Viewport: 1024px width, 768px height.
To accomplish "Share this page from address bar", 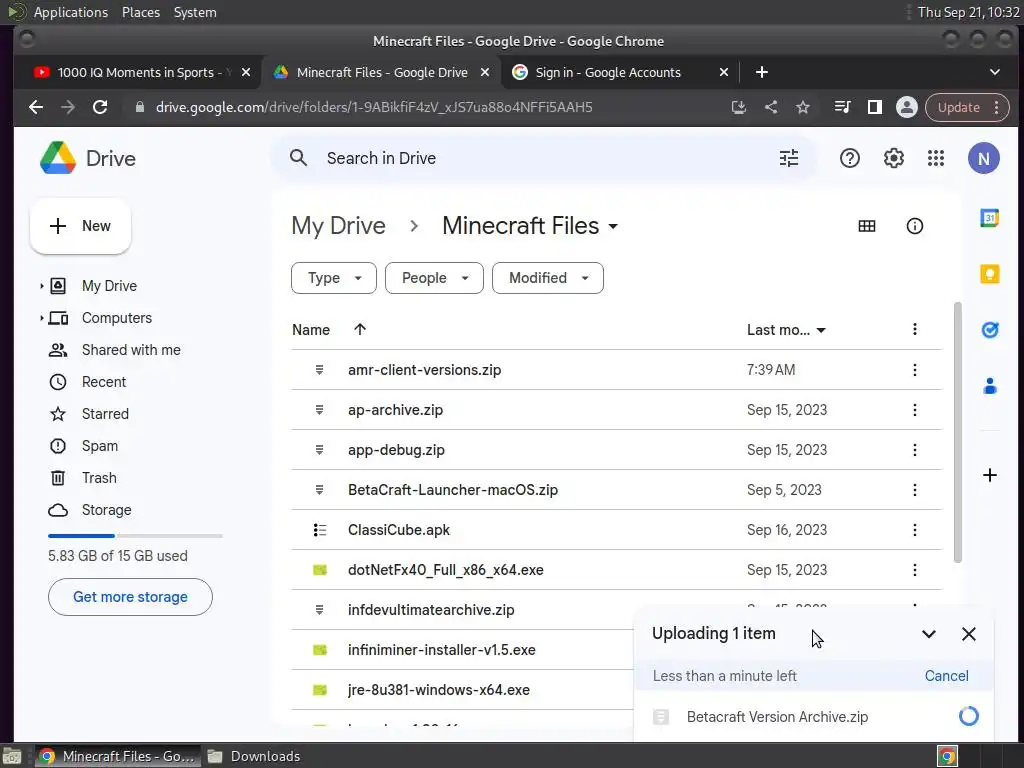I will tap(771, 107).
